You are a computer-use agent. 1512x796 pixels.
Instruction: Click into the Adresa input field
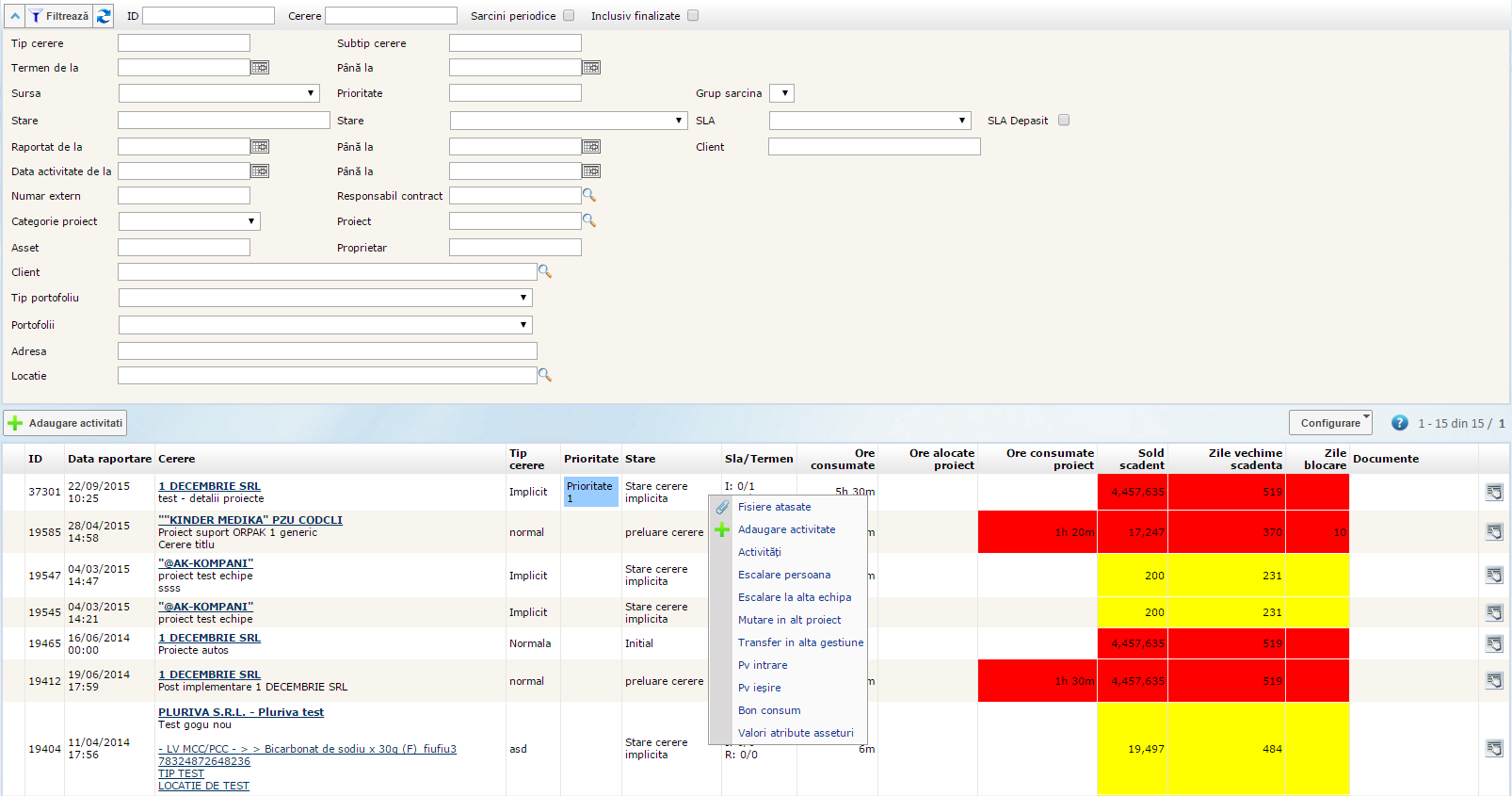point(327,351)
